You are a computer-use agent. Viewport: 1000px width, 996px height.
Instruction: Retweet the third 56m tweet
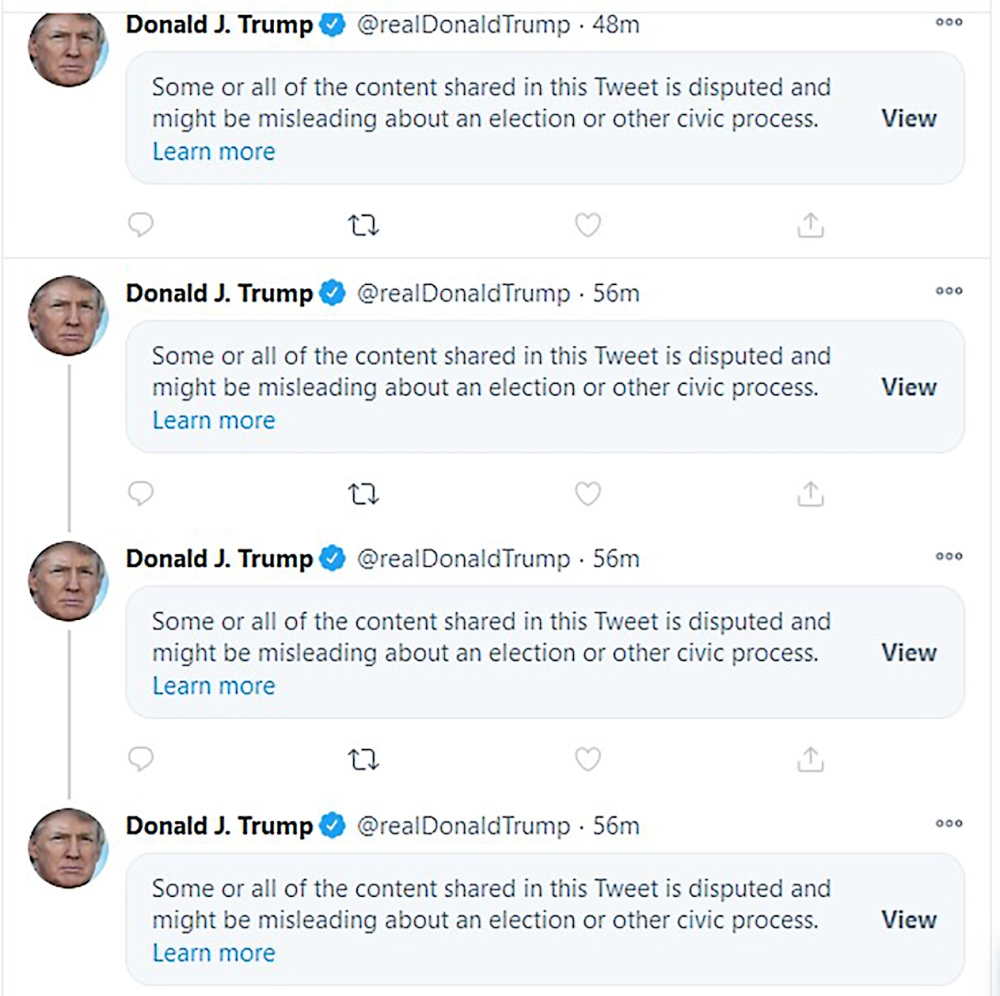[x=364, y=759]
